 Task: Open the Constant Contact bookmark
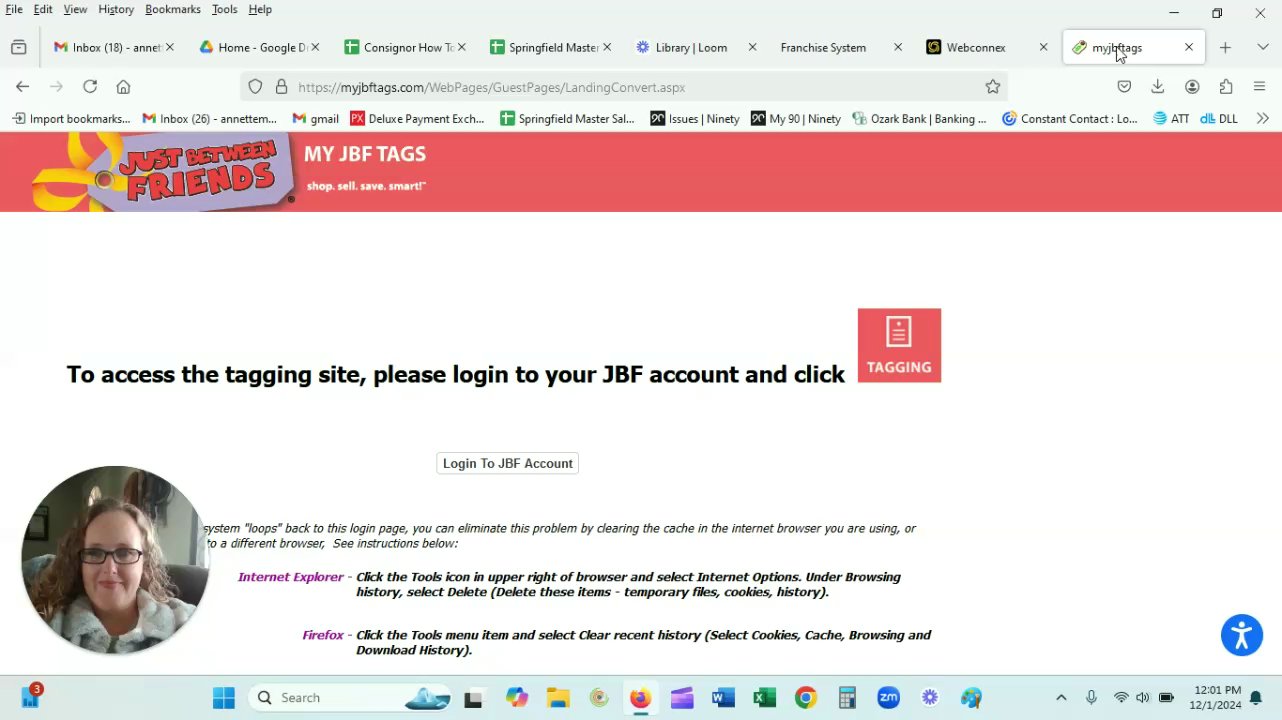coord(1069,118)
